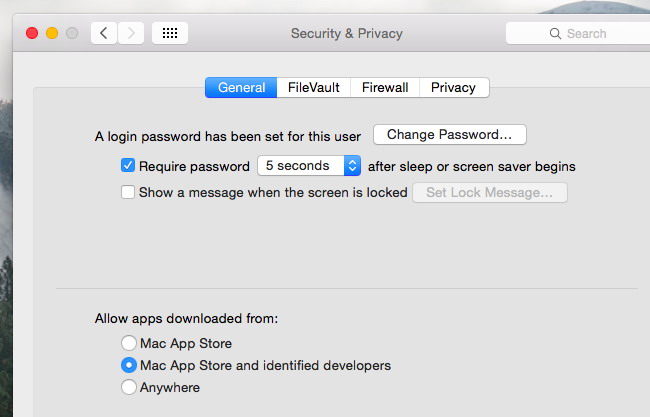Click the magnifying glass search icon
Screen dimensions: 650x417
coord(555,34)
